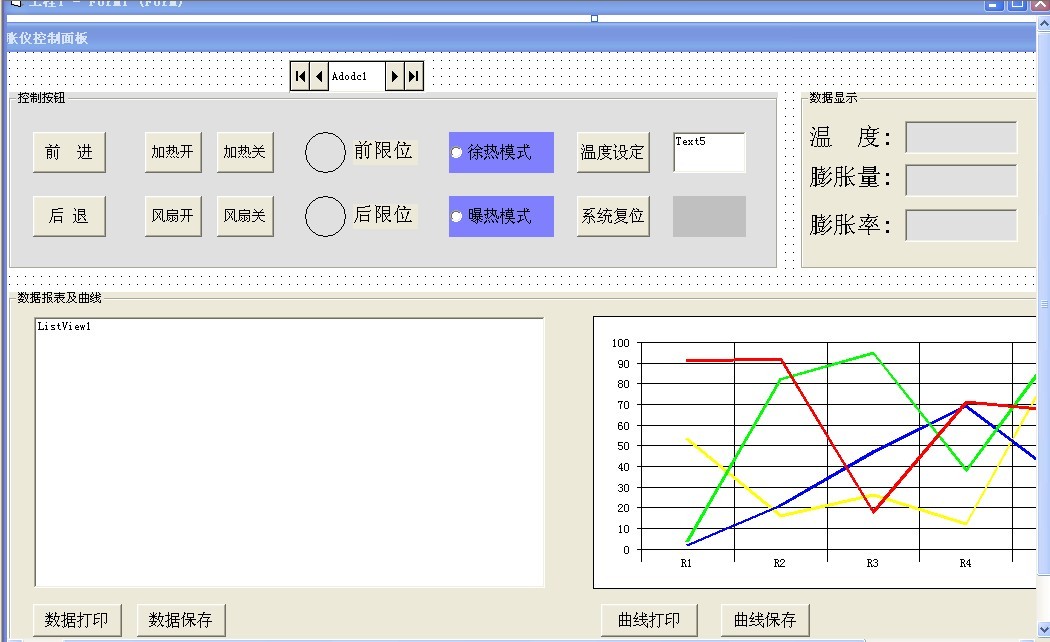The height and width of the screenshot is (642, 1050).
Task: Turn on heating with 加热开
Action: (x=173, y=152)
